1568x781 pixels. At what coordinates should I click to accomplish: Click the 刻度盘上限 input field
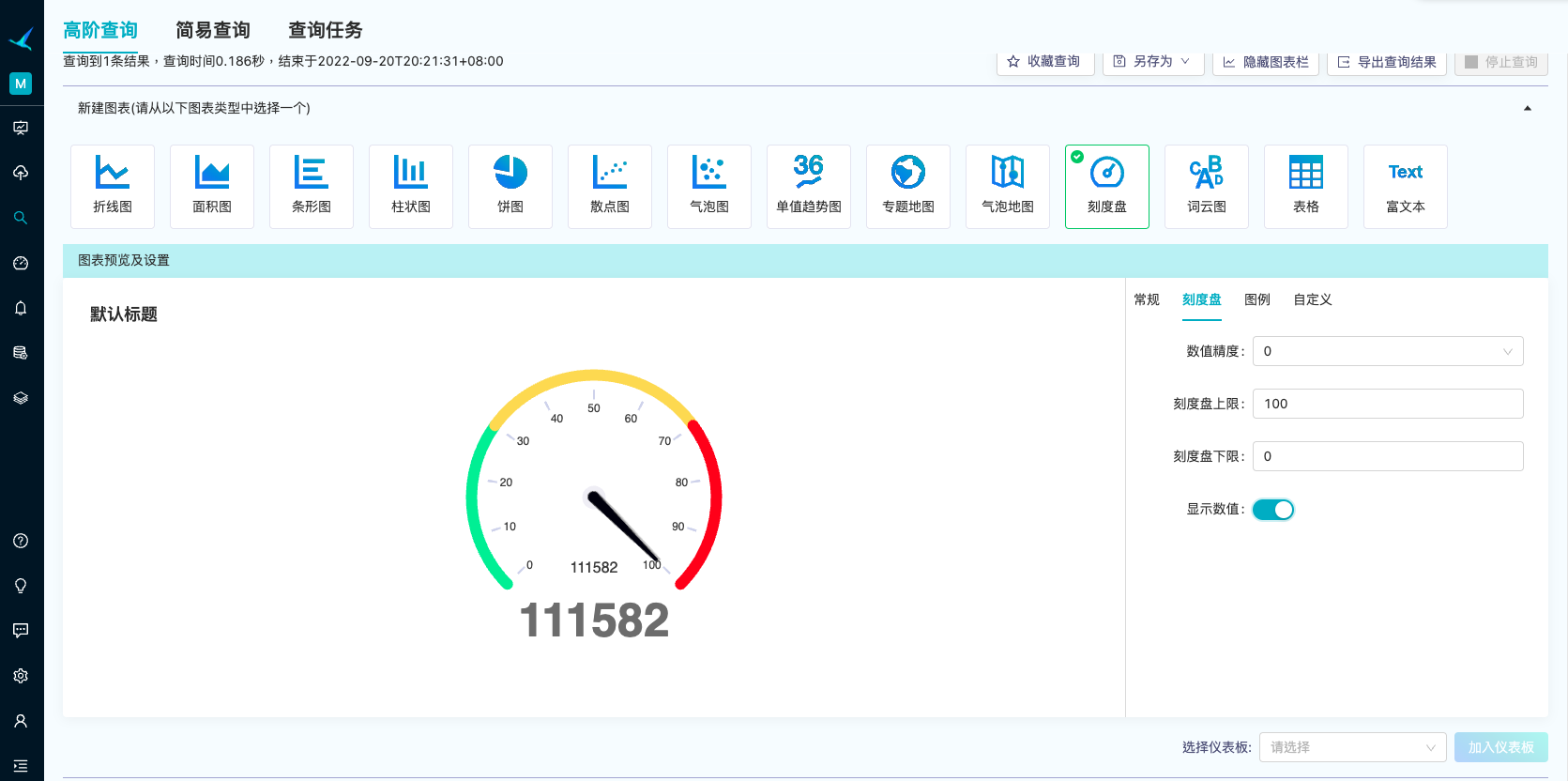1388,404
